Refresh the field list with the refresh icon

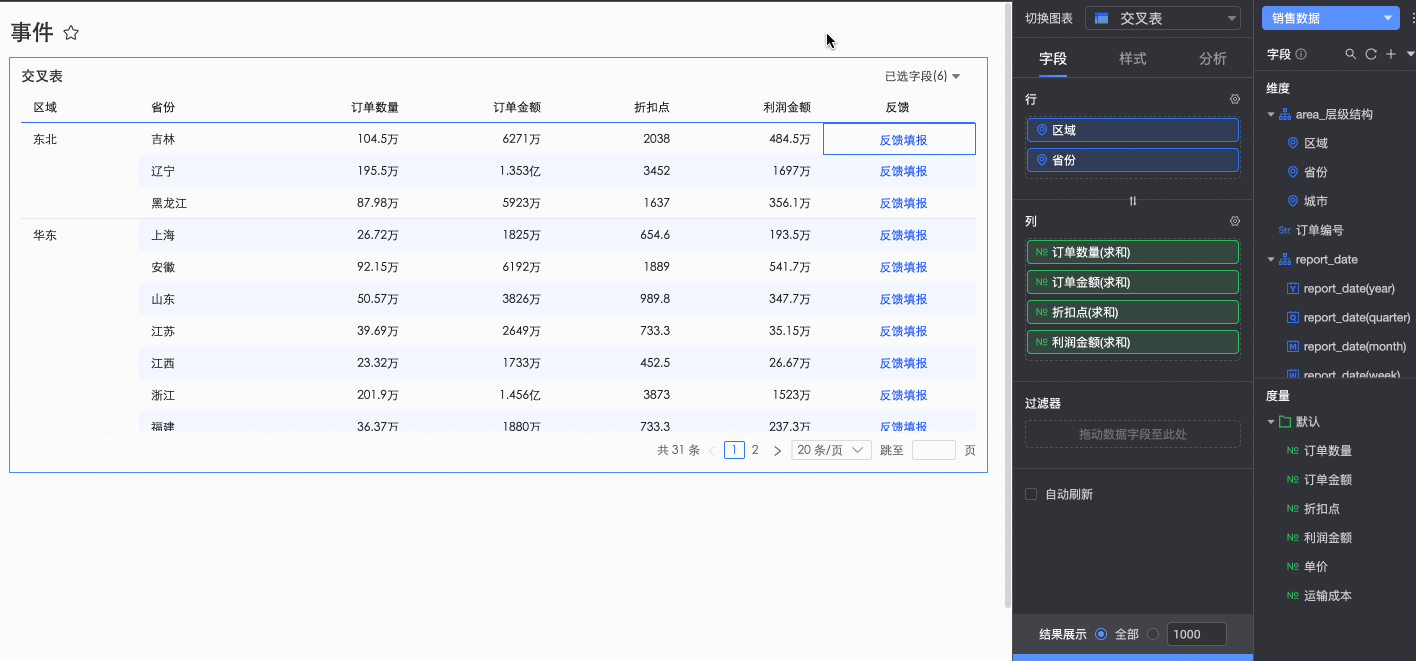pos(1371,54)
